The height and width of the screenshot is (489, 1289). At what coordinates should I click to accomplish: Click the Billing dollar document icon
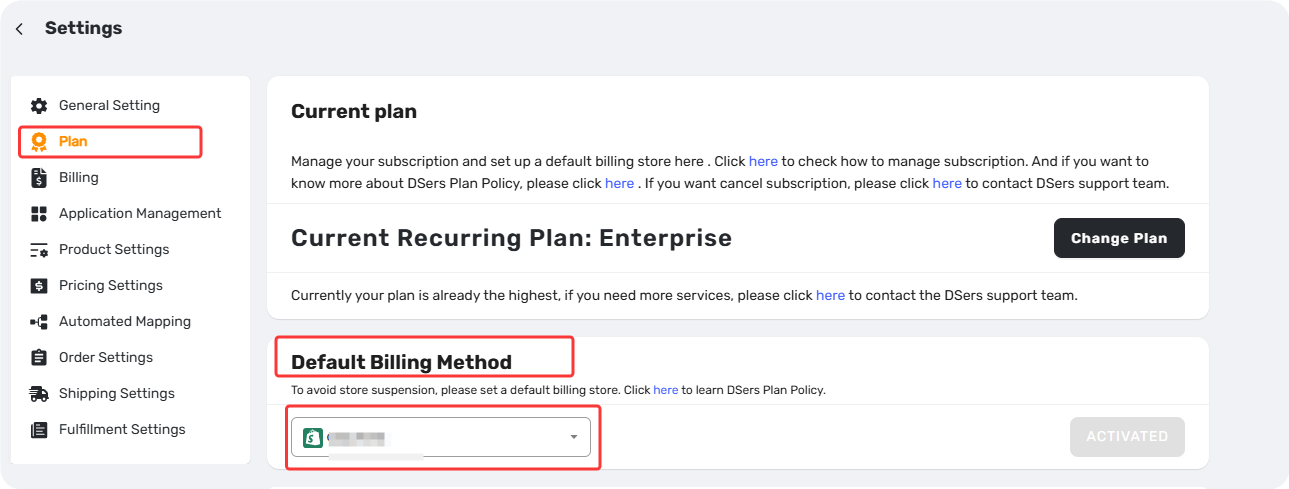pyautogui.click(x=39, y=178)
